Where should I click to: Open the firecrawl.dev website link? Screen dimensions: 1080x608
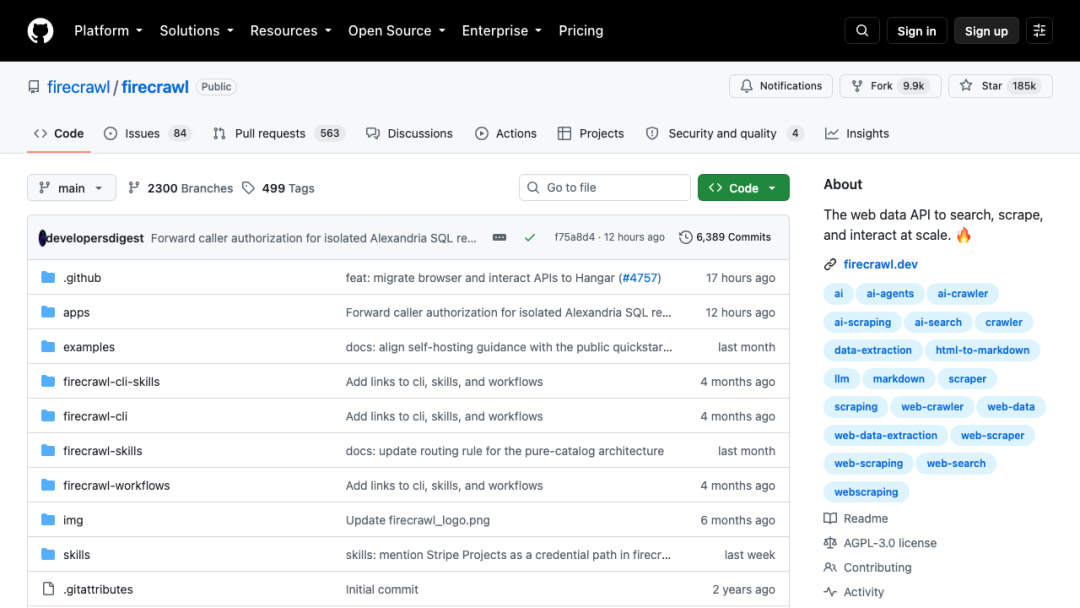point(880,264)
